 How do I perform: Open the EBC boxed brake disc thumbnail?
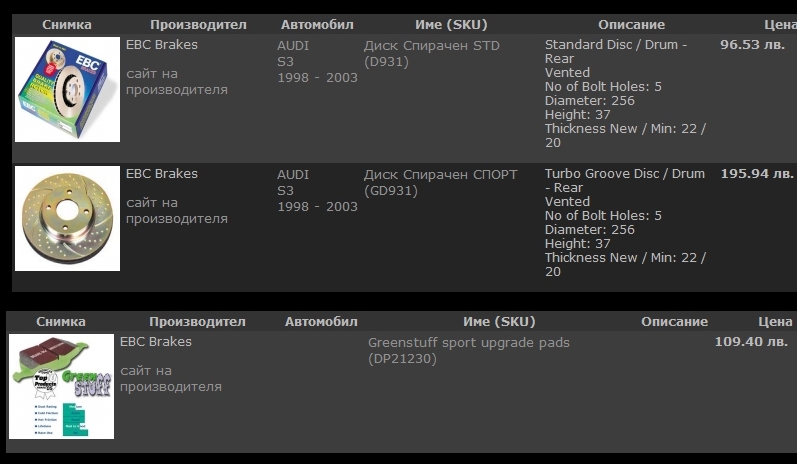(x=67, y=90)
